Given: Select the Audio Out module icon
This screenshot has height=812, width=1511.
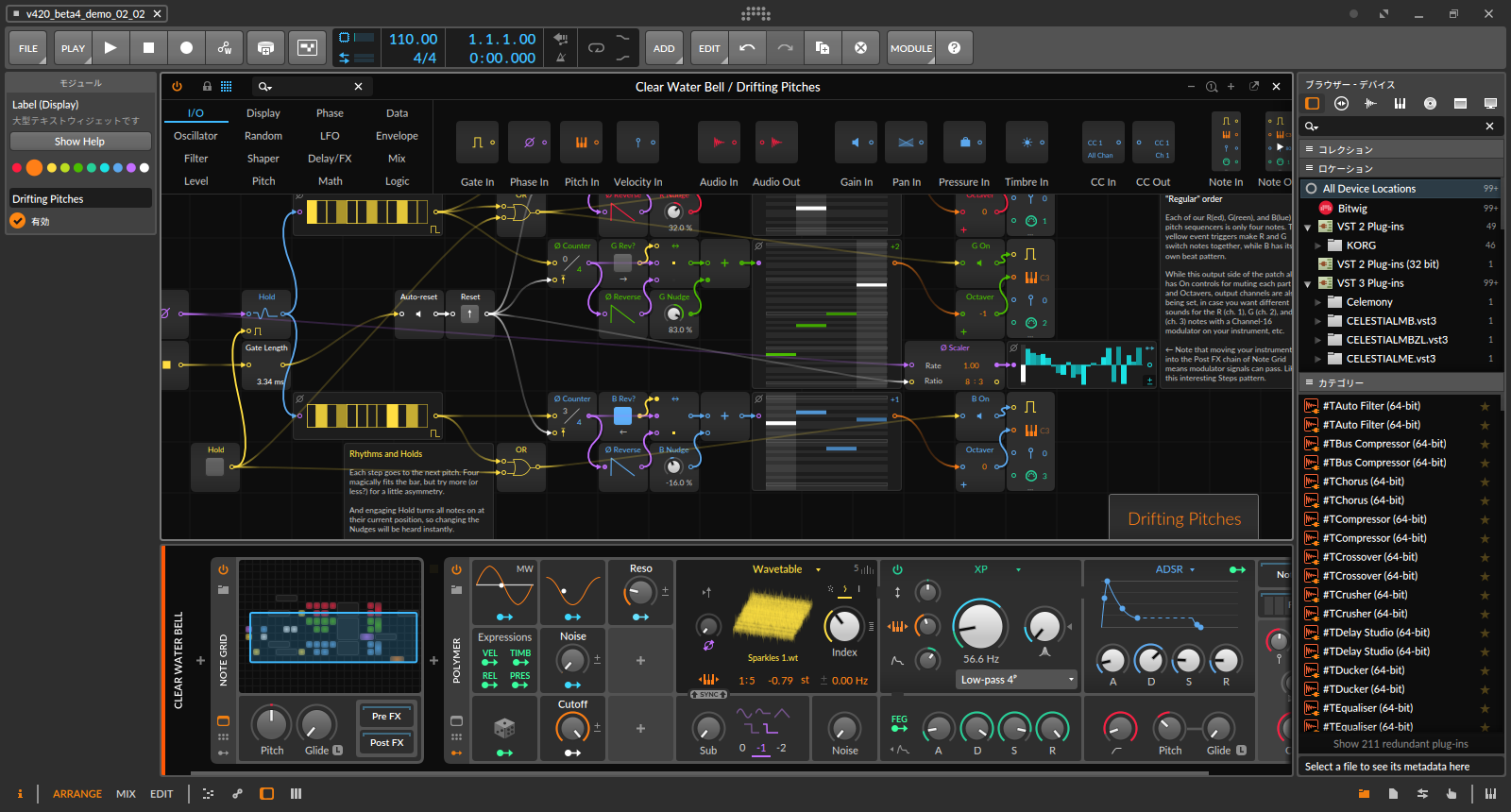Looking at the screenshot, I should [x=775, y=143].
